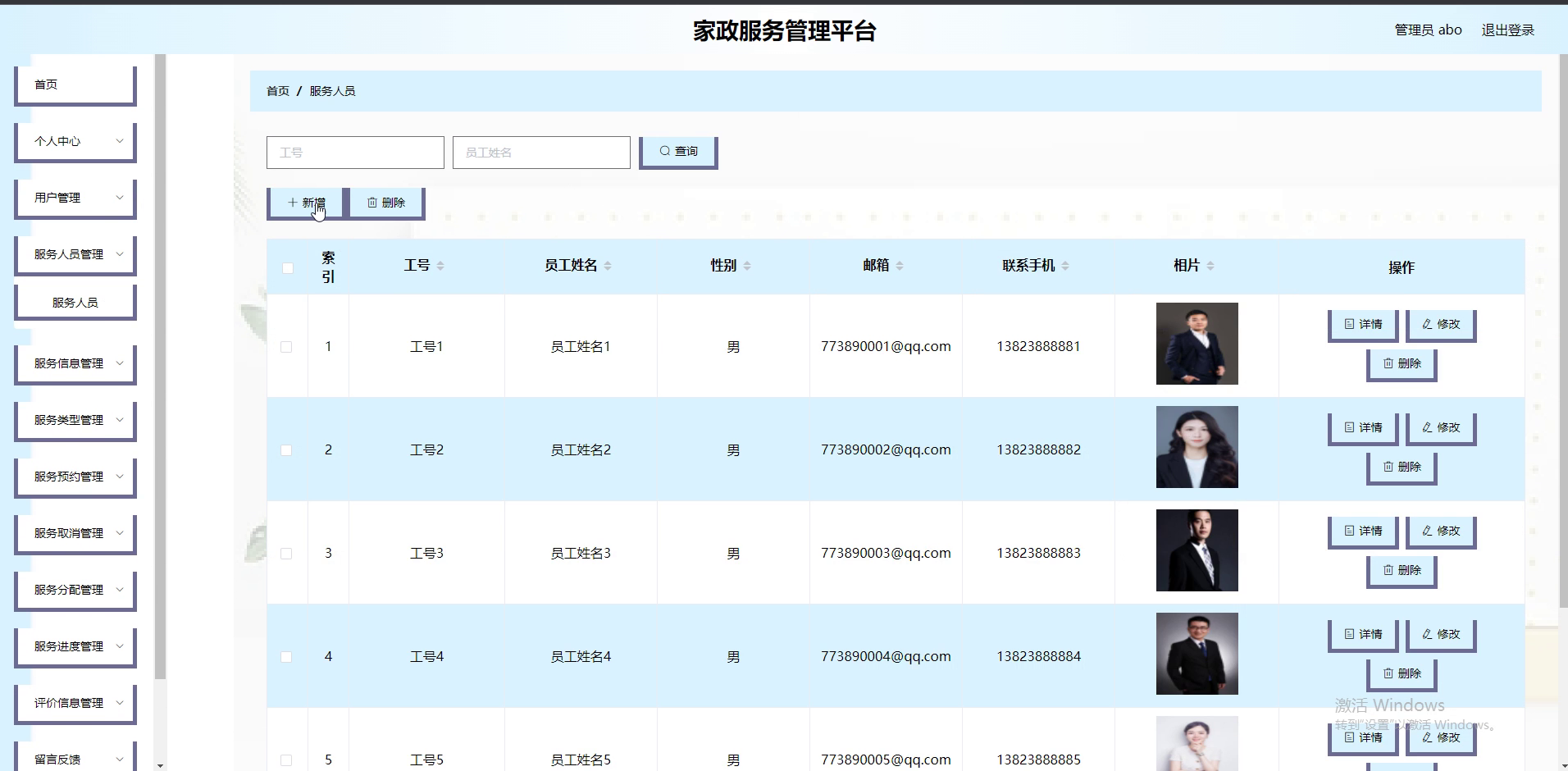1568x771 pixels.
Task: Open 详情 for 员工姓名2 row
Action: [1363, 428]
